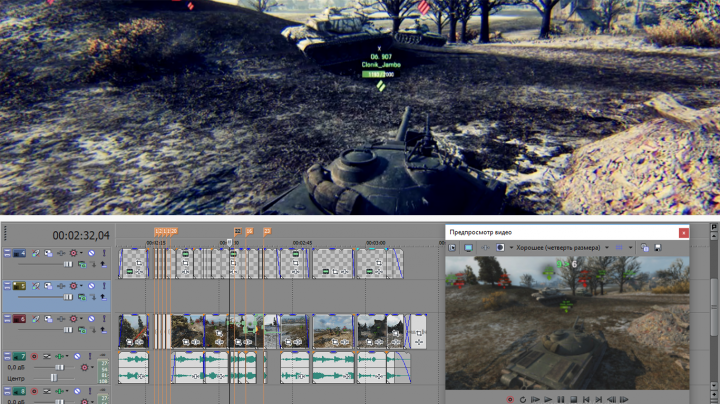Solo video track 5
The height and width of the screenshot is (404, 720).
click(x=104, y=286)
